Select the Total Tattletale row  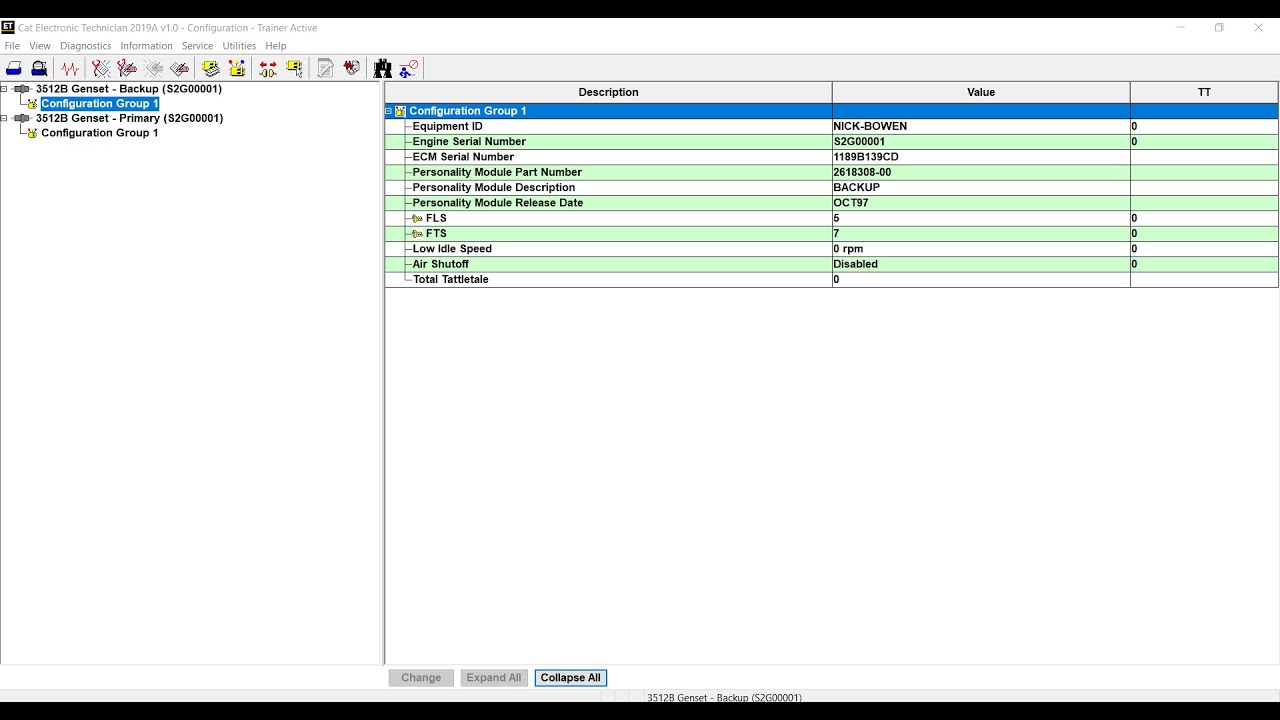coord(831,280)
